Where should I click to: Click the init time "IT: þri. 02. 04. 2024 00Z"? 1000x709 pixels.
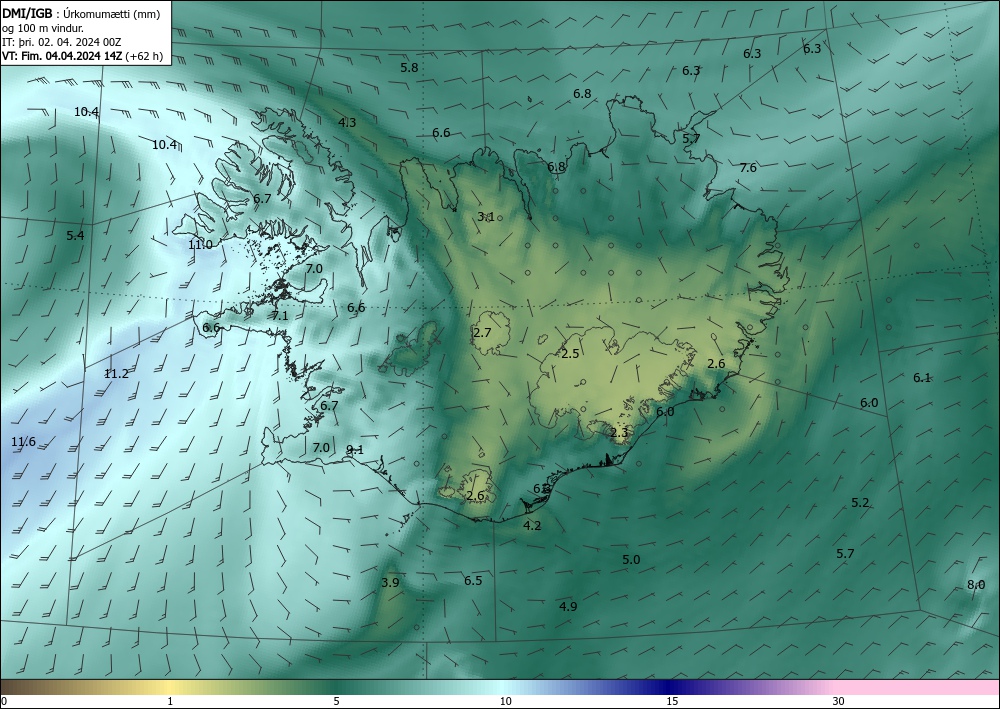pyautogui.click(x=61, y=42)
